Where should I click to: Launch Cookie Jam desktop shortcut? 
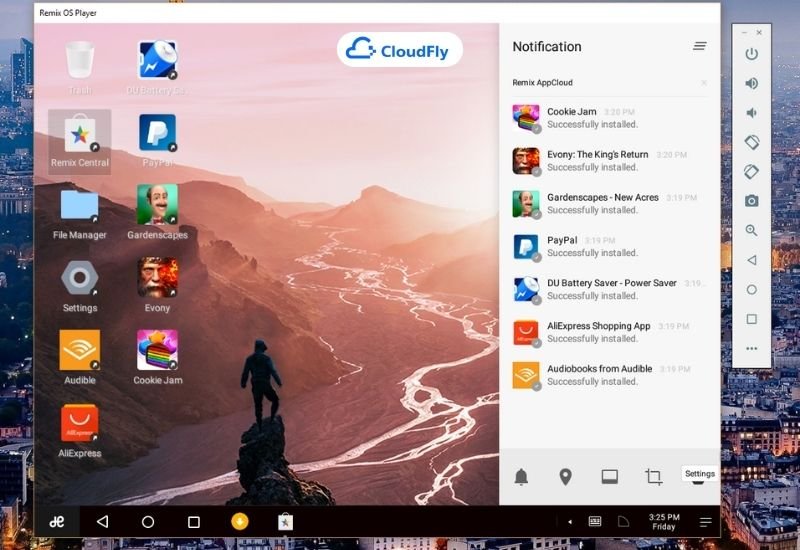point(157,350)
